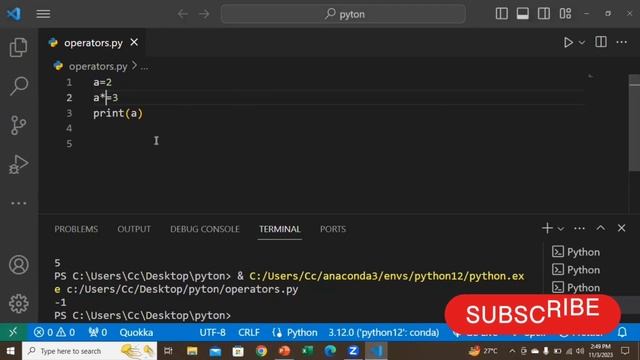Toggle the secondary side bar layout icon
This screenshot has height=360, width=640.
(x=544, y=13)
